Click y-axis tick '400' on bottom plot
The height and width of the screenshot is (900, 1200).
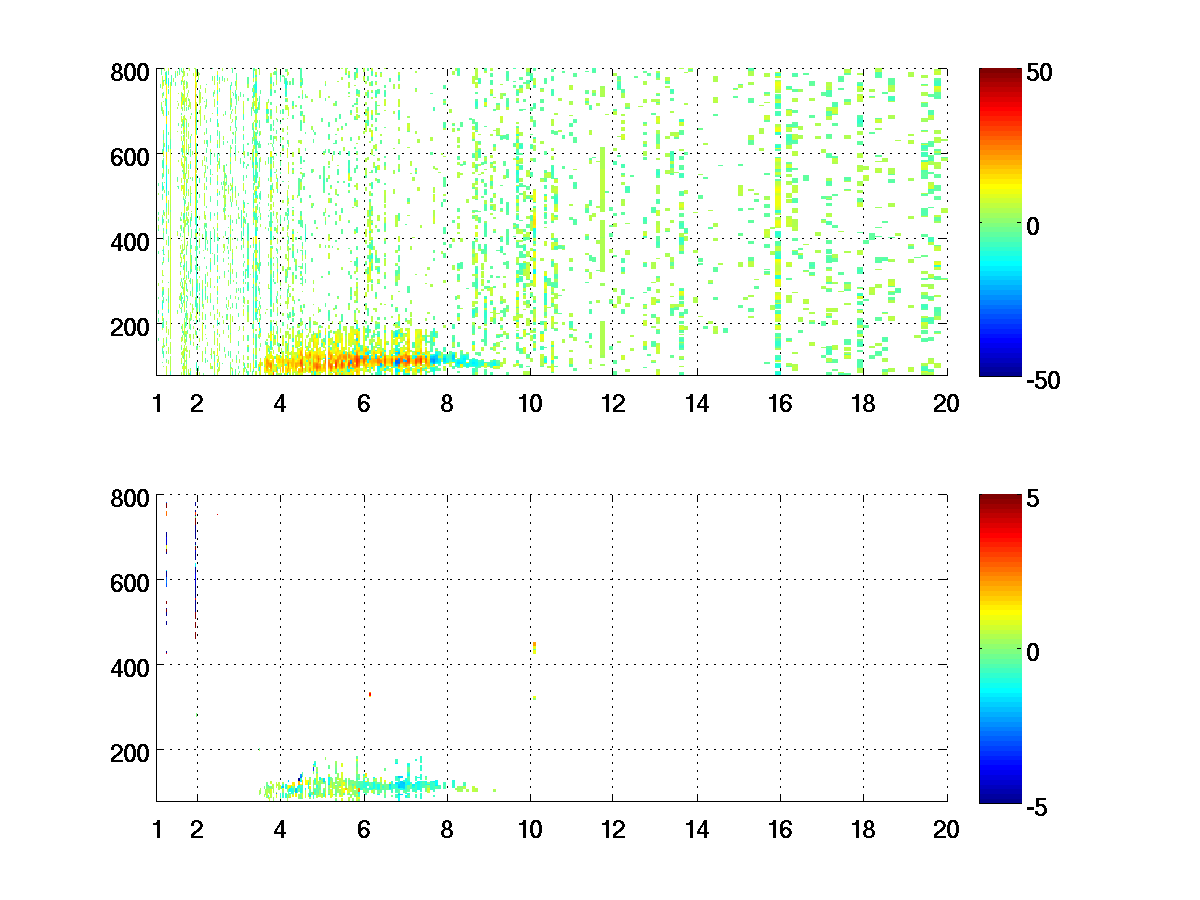[131, 666]
